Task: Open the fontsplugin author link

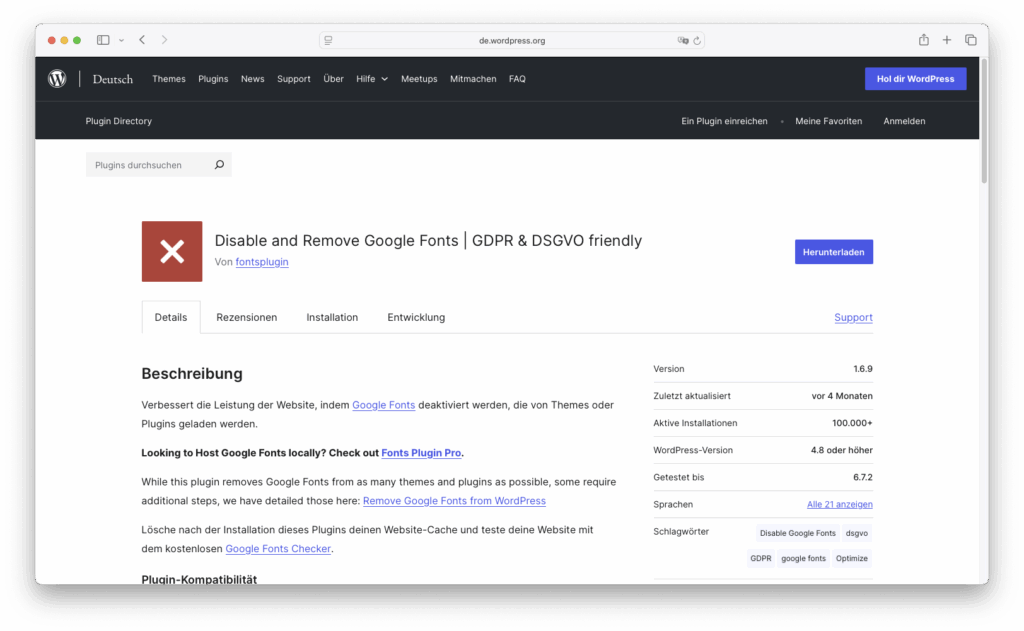Action: (x=262, y=262)
